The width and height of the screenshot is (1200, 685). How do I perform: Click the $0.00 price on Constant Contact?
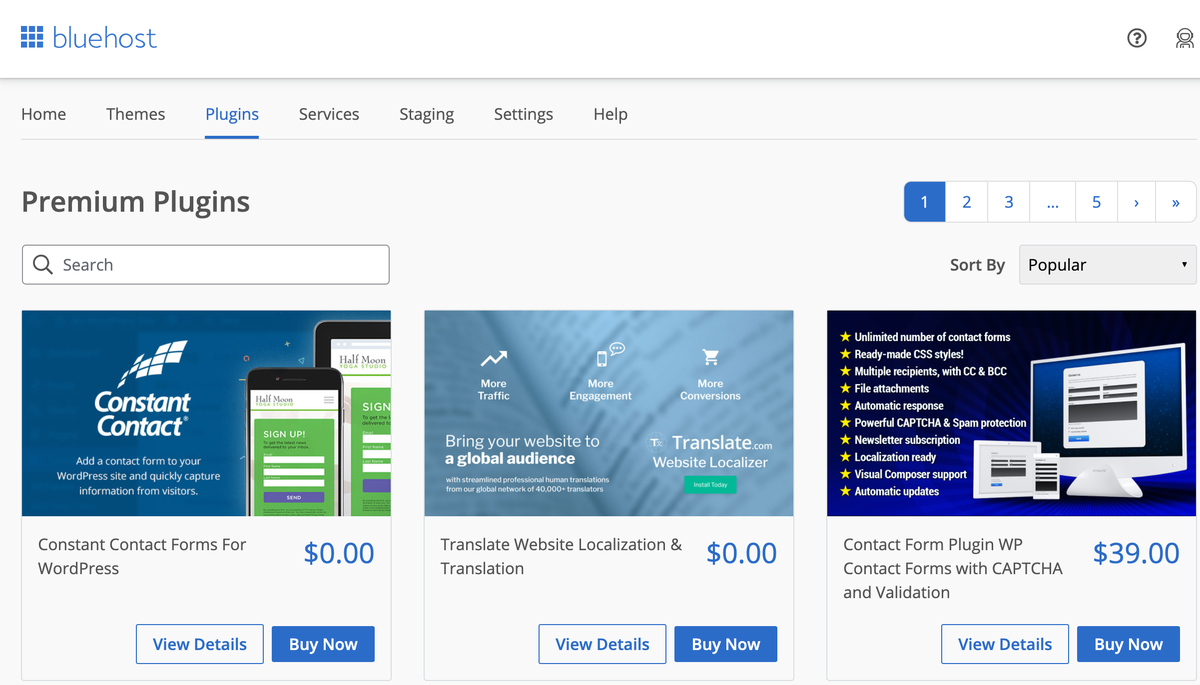(x=339, y=553)
